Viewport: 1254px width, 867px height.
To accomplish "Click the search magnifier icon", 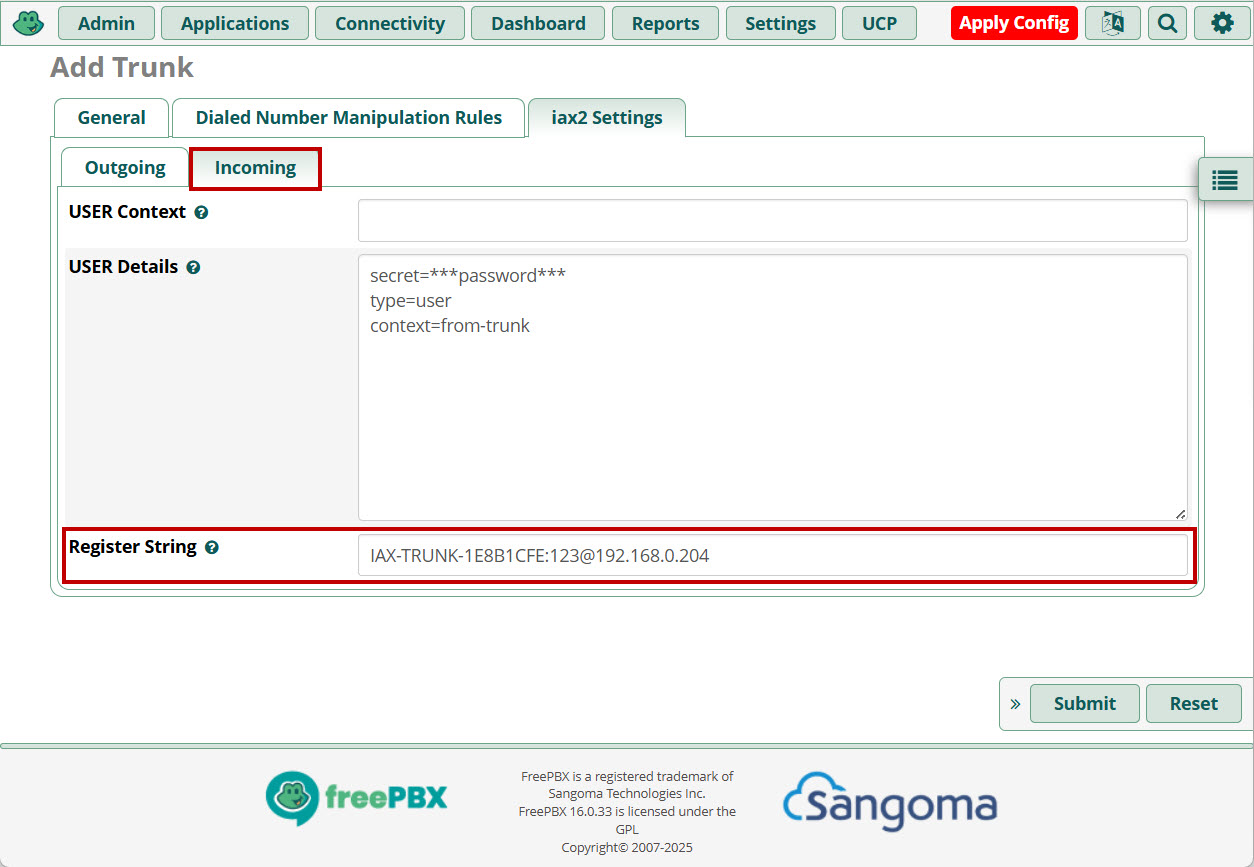I will pos(1167,23).
